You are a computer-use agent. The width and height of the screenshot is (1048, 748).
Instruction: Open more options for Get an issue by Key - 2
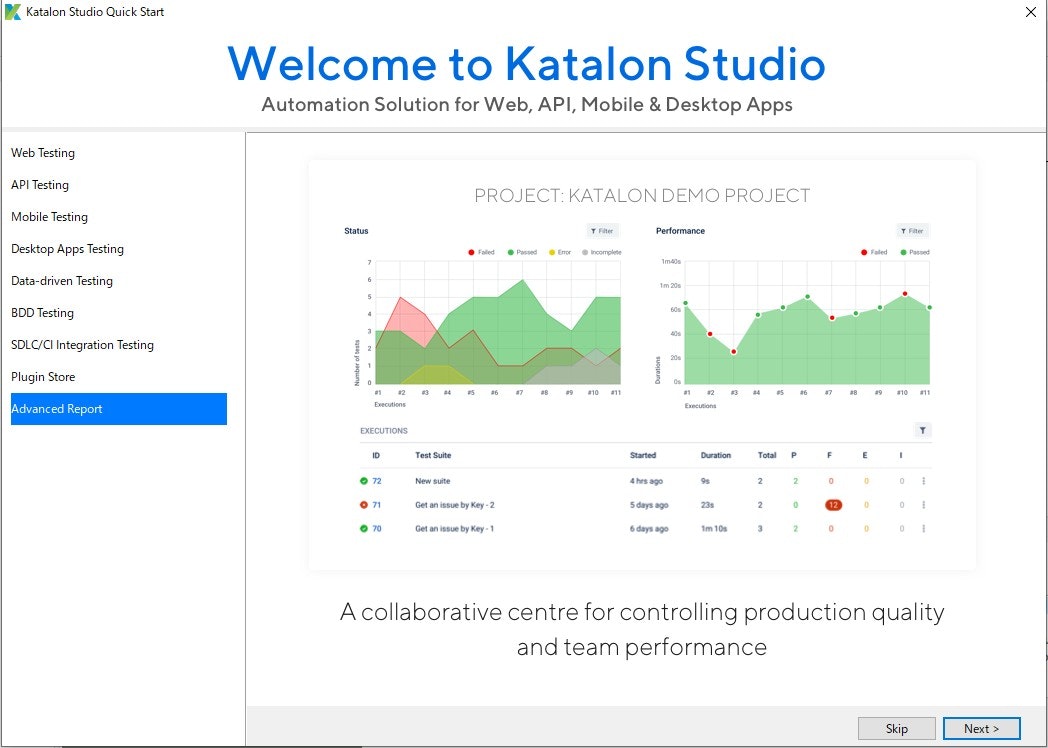[924, 505]
